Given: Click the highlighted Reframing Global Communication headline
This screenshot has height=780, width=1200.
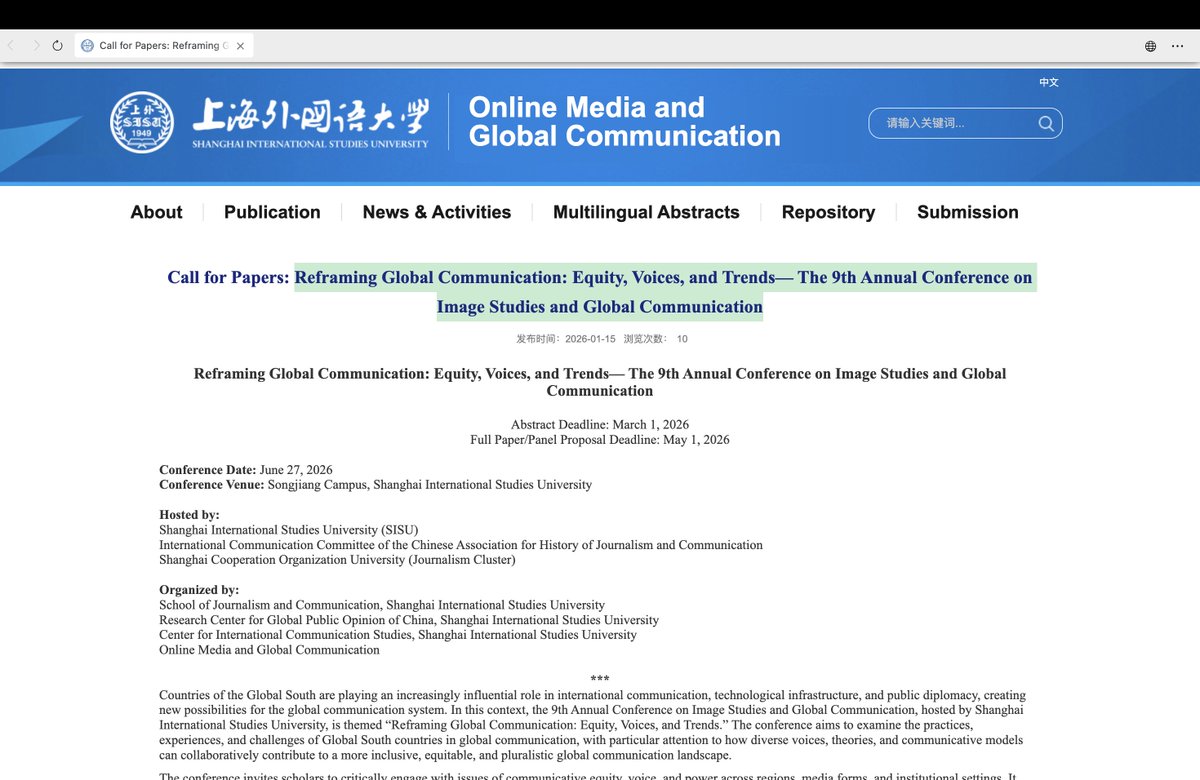Looking at the screenshot, I should (665, 292).
